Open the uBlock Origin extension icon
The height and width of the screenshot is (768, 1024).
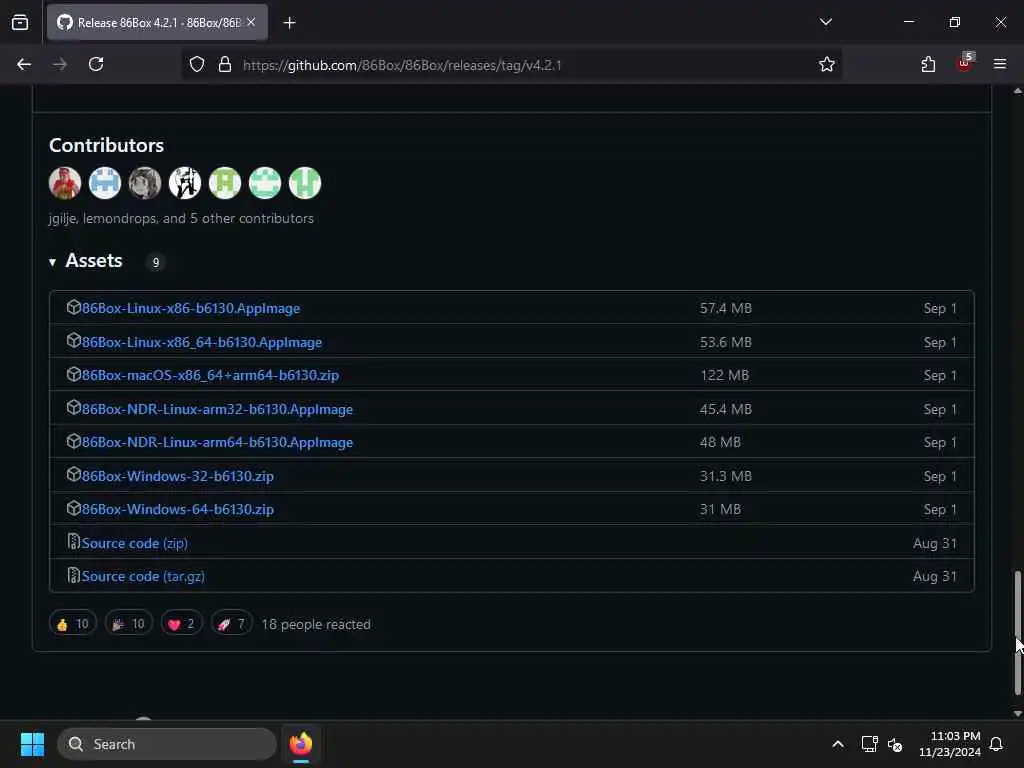click(965, 63)
